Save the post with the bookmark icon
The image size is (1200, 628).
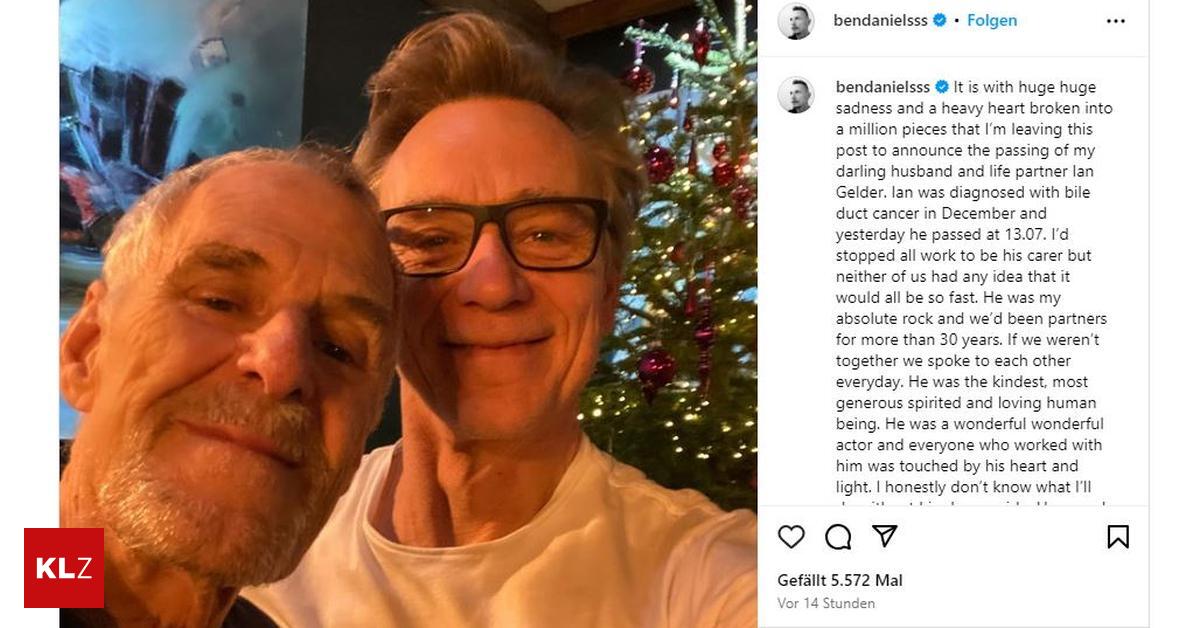tap(1116, 537)
